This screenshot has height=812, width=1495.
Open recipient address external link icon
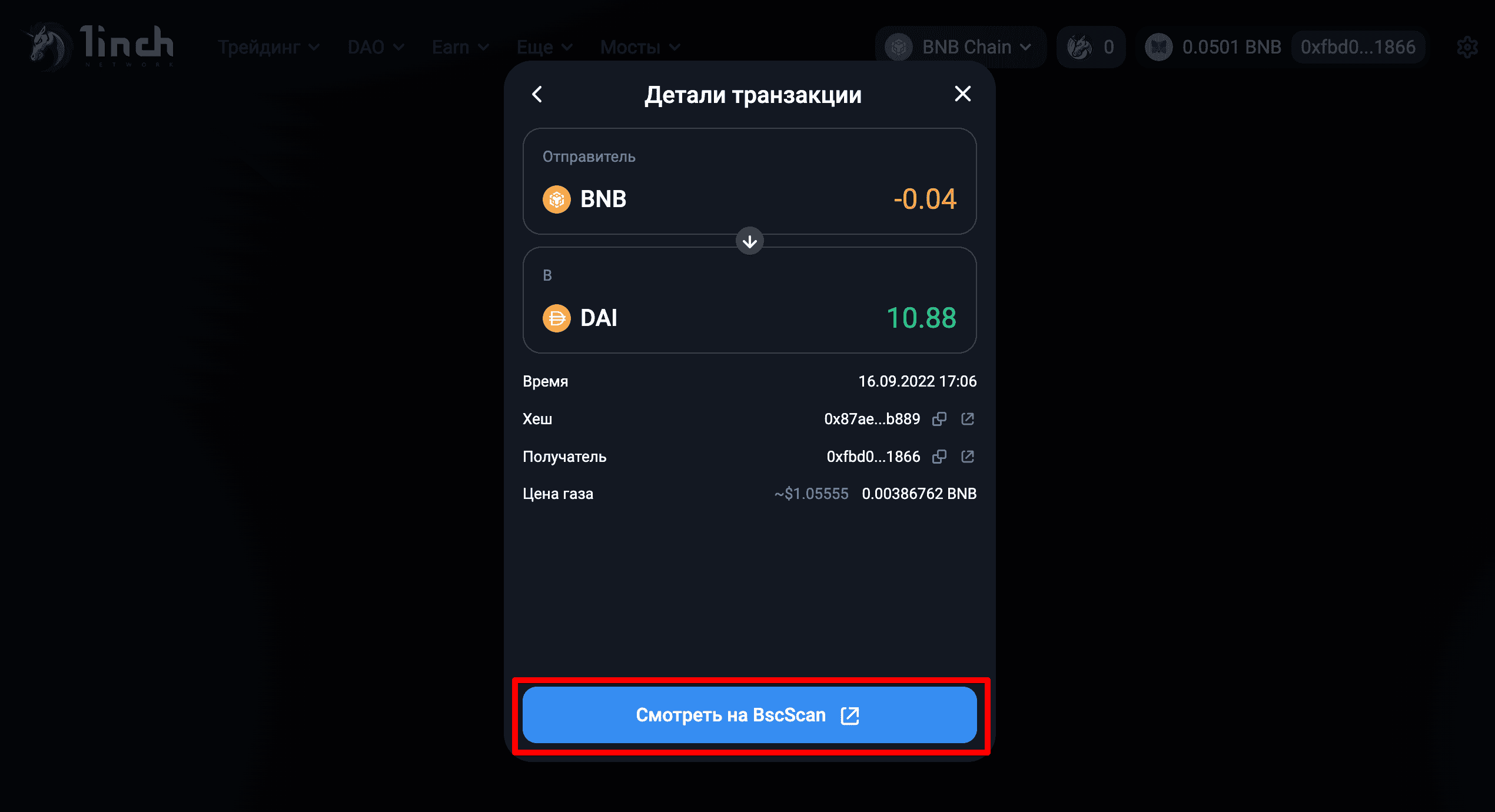[968, 457]
